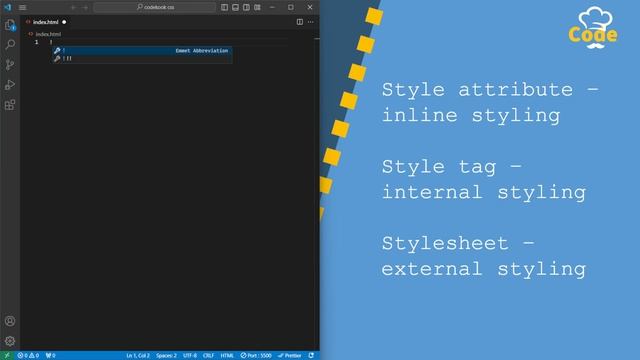Viewport: 640px width, 360px height.
Task: Toggle the secondary side bar layout icon
Action: pos(247,7)
